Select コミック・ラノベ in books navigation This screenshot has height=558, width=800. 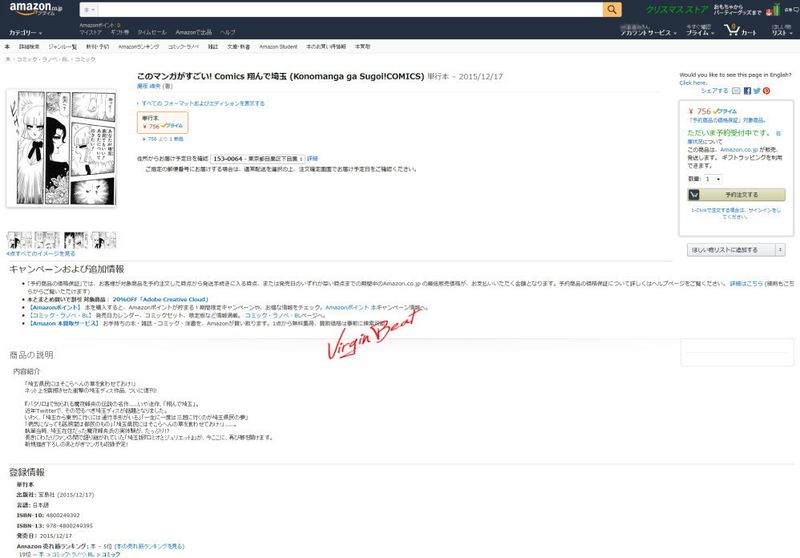tap(183, 46)
